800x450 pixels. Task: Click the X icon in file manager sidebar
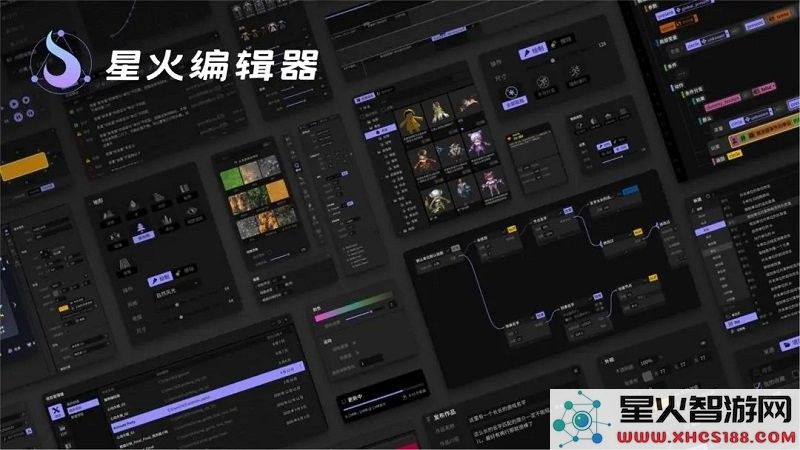[56, 411]
